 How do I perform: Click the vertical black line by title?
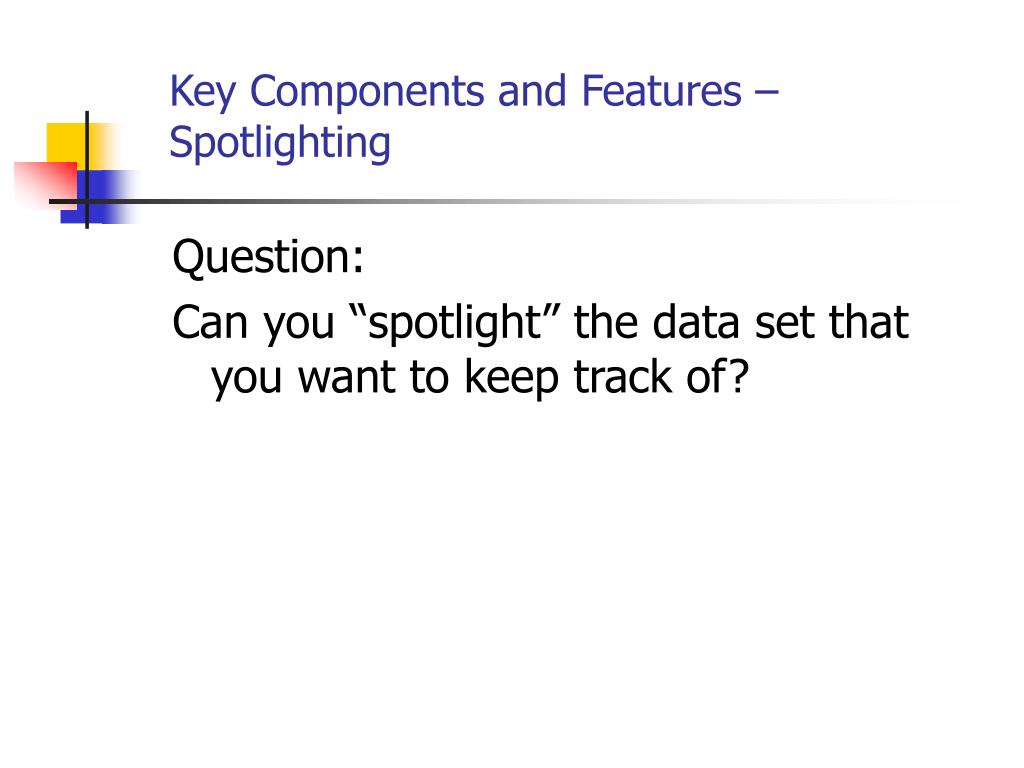(87, 170)
